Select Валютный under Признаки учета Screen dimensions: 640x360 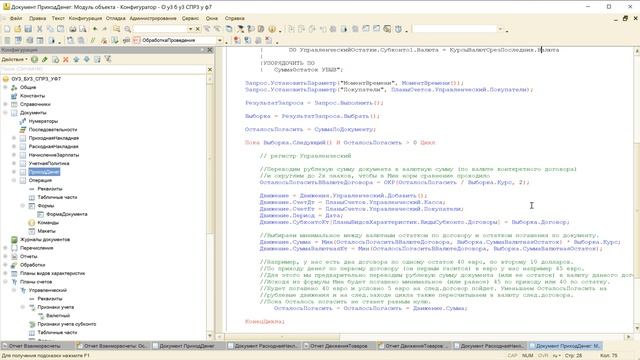[x=58, y=316]
